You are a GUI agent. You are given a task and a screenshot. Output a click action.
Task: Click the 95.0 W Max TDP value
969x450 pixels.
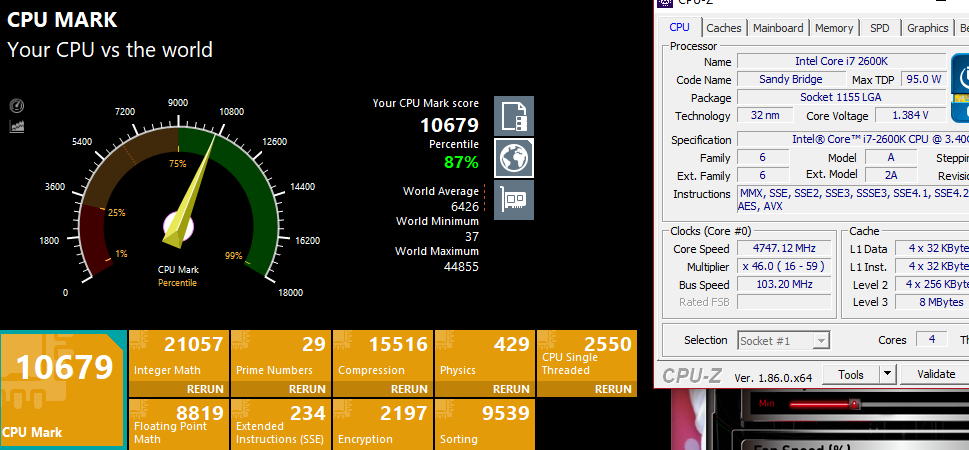[924, 79]
